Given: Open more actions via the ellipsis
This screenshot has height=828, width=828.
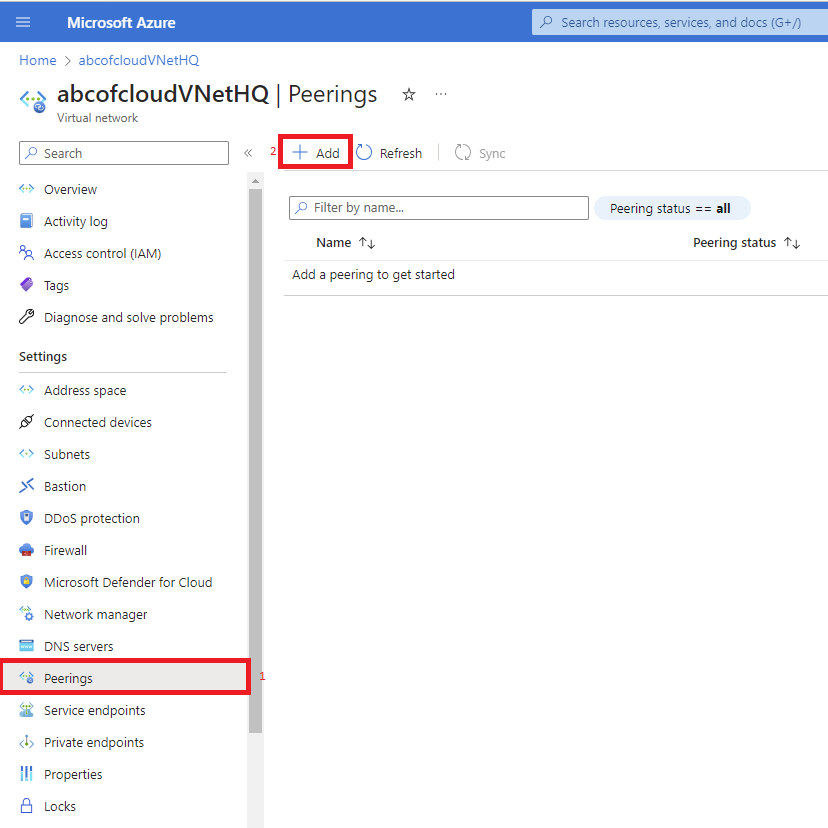Looking at the screenshot, I should tap(441, 94).
